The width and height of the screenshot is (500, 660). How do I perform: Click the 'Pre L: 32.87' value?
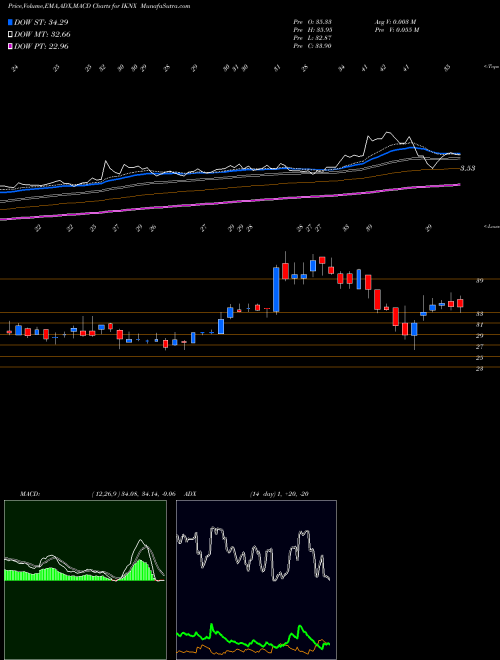click(312, 38)
